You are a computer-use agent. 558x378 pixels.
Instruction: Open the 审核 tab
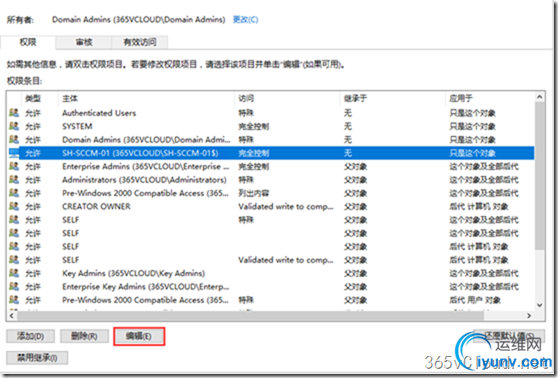click(84, 42)
